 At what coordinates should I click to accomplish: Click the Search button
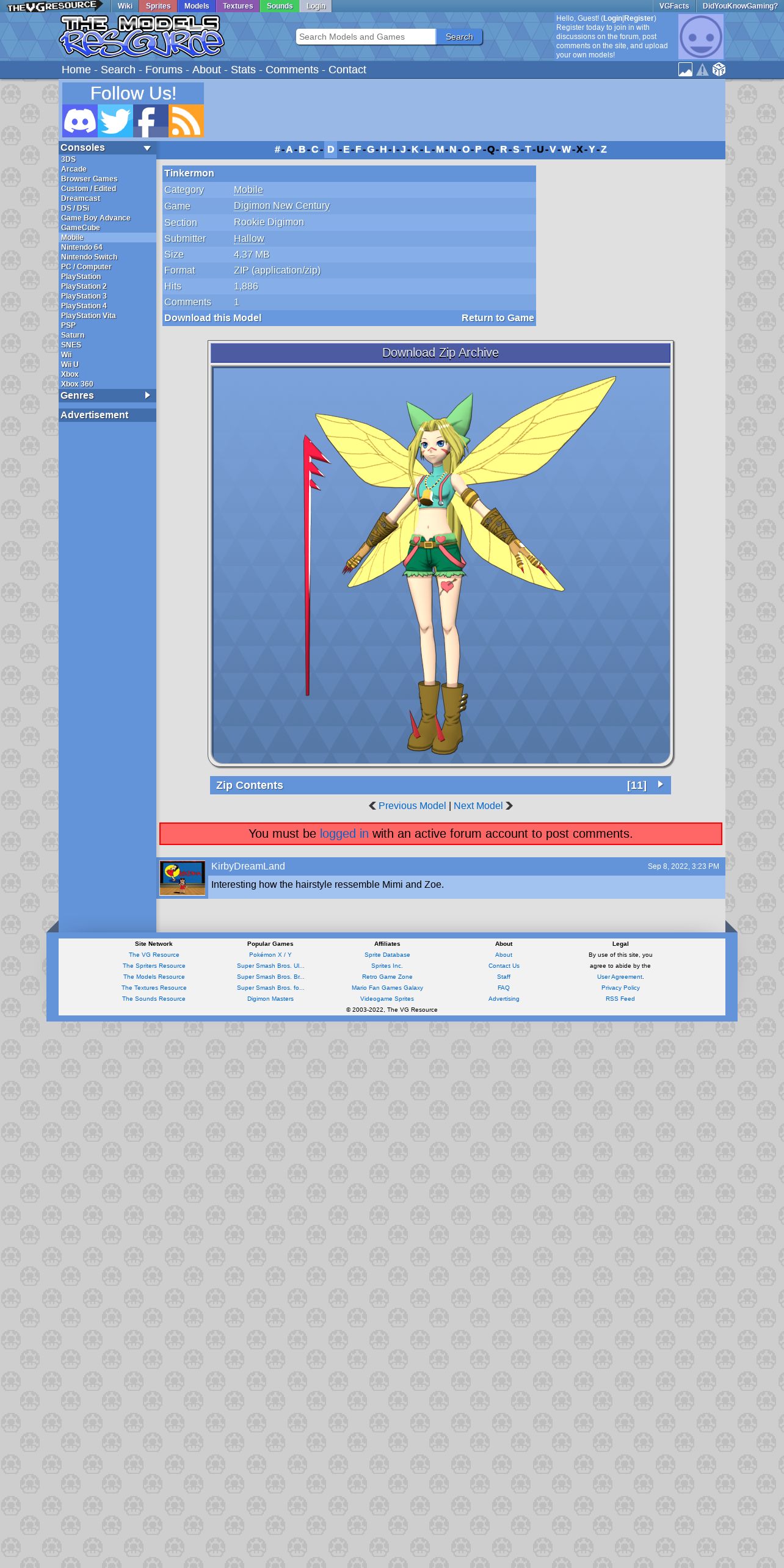pyautogui.click(x=459, y=37)
